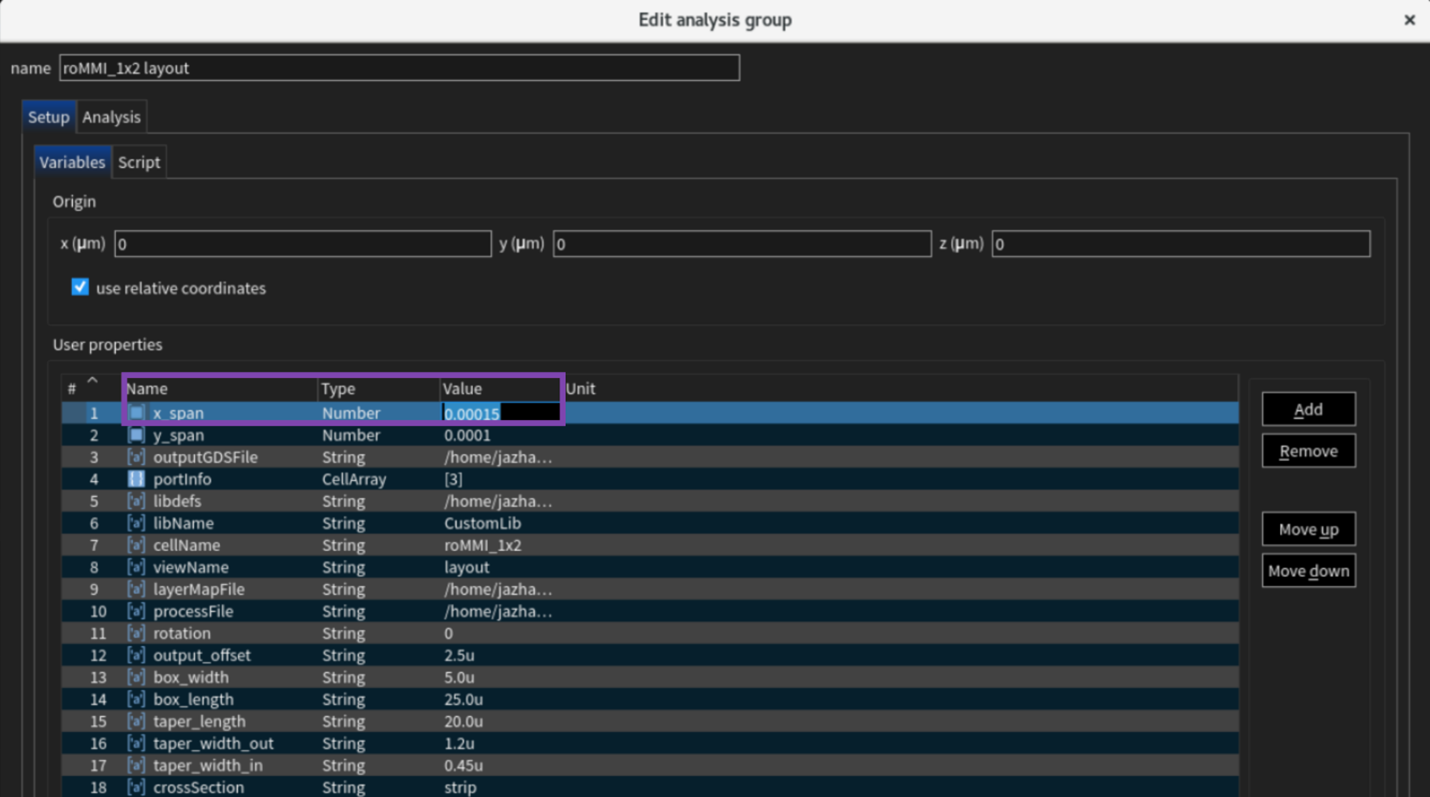Select the rotation value 0
The width and height of the screenshot is (1430, 797).
448,633
